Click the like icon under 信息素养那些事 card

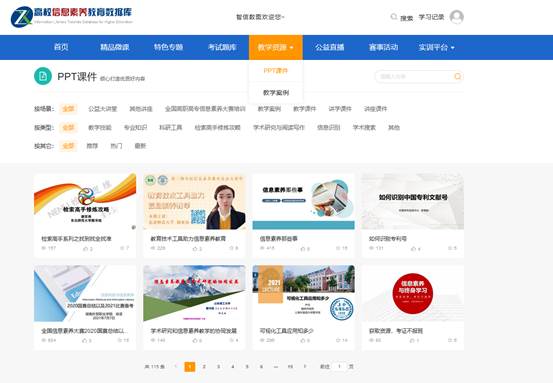pos(303,249)
